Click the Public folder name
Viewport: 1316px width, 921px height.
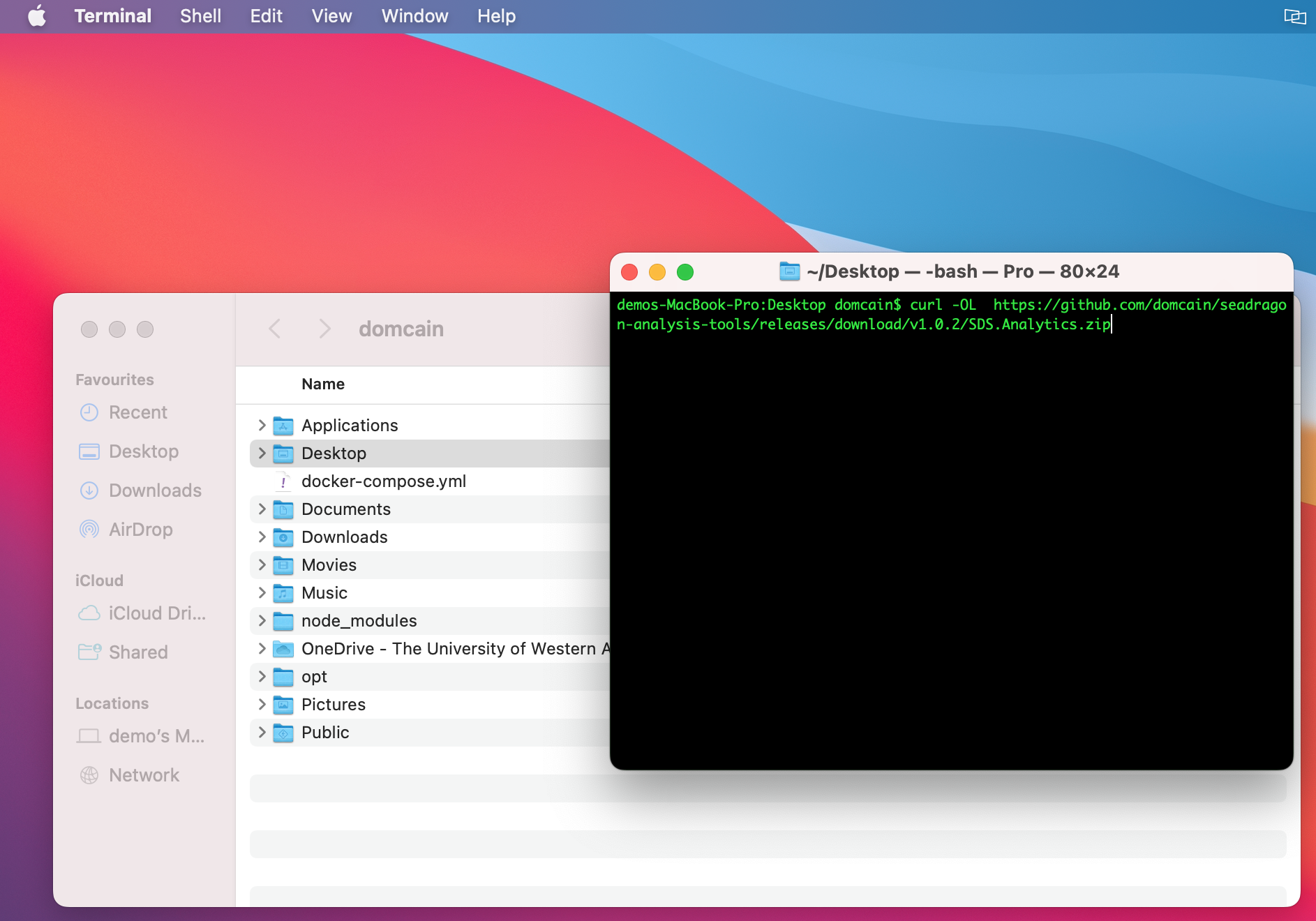325,733
